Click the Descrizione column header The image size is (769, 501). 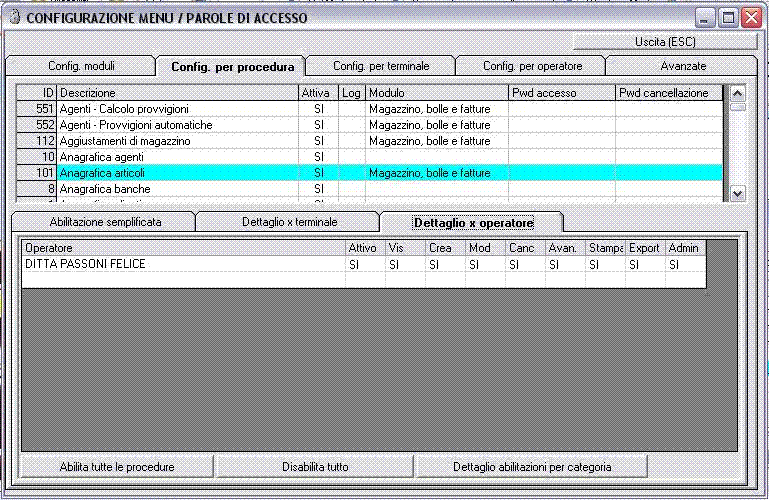click(178, 93)
